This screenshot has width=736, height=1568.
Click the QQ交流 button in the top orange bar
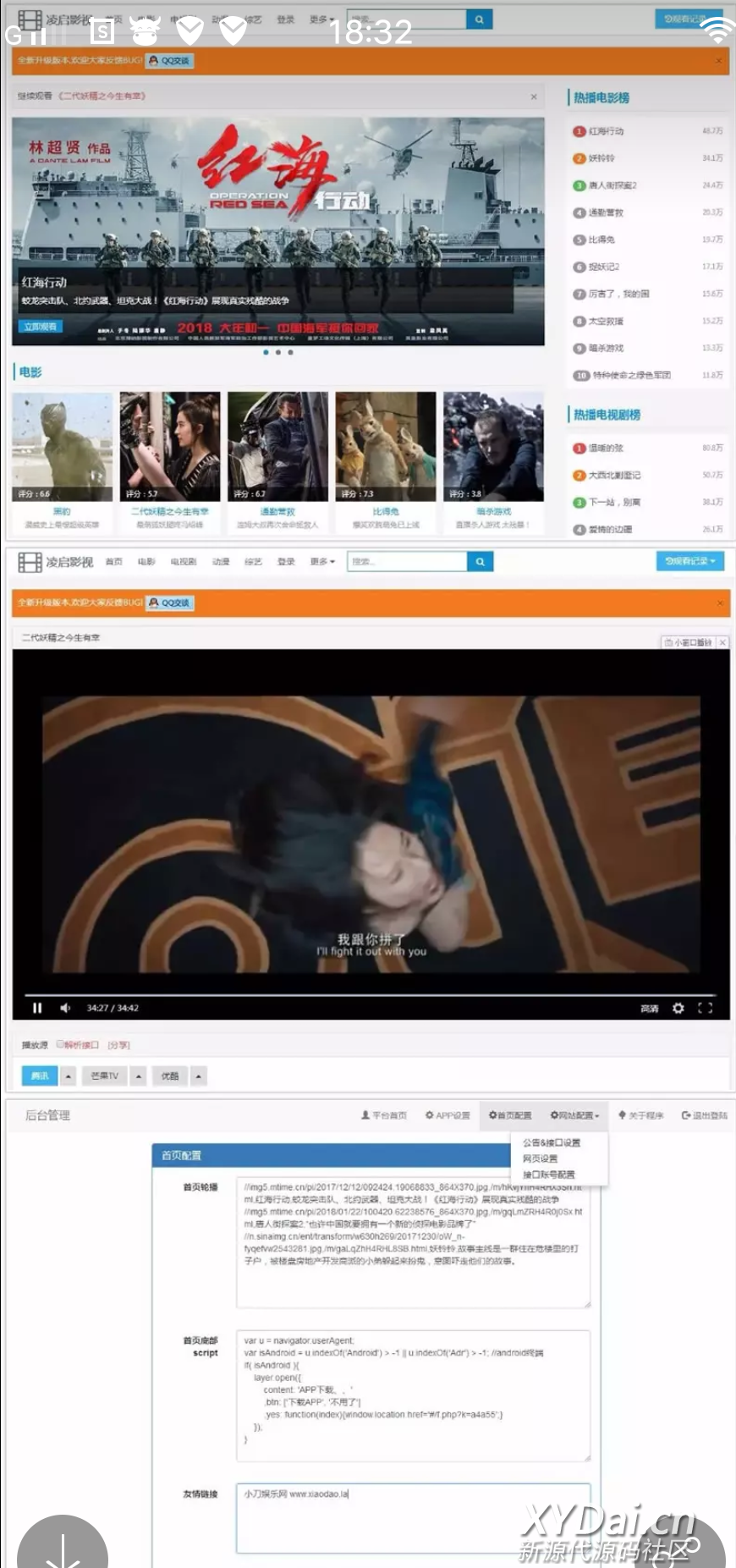tap(169, 61)
